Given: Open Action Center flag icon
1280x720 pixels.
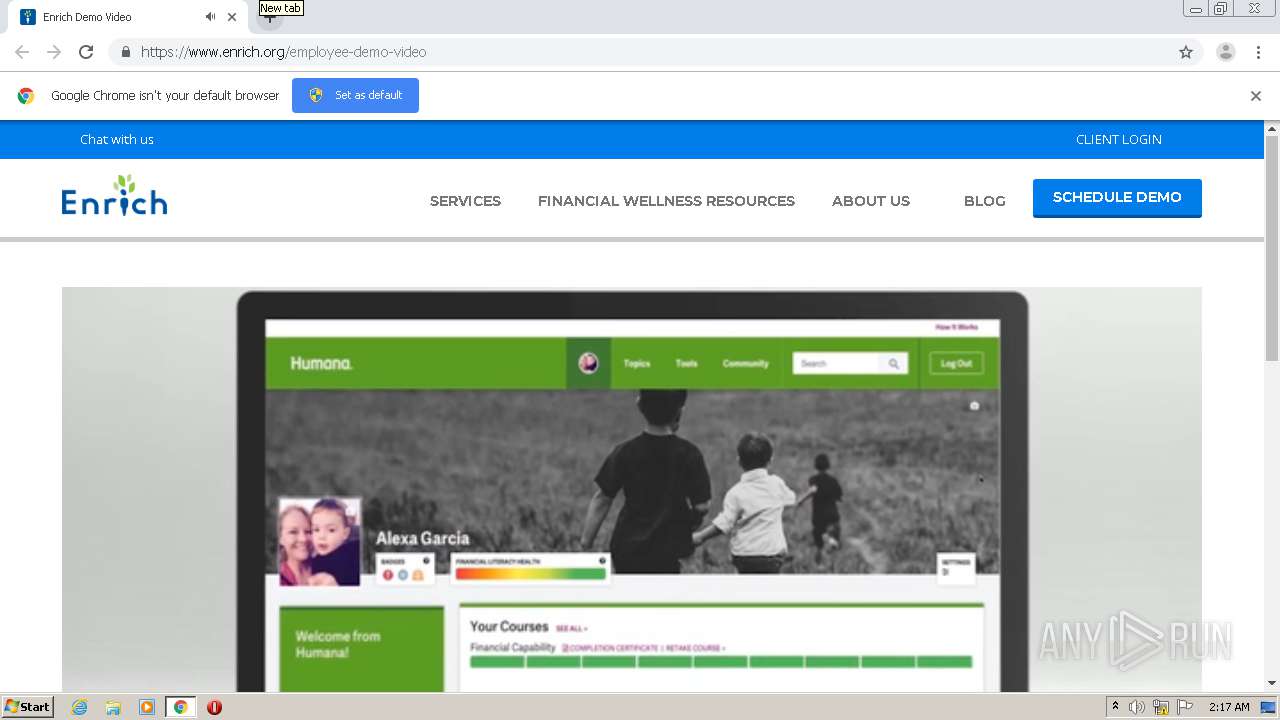Looking at the screenshot, I should point(1185,707).
